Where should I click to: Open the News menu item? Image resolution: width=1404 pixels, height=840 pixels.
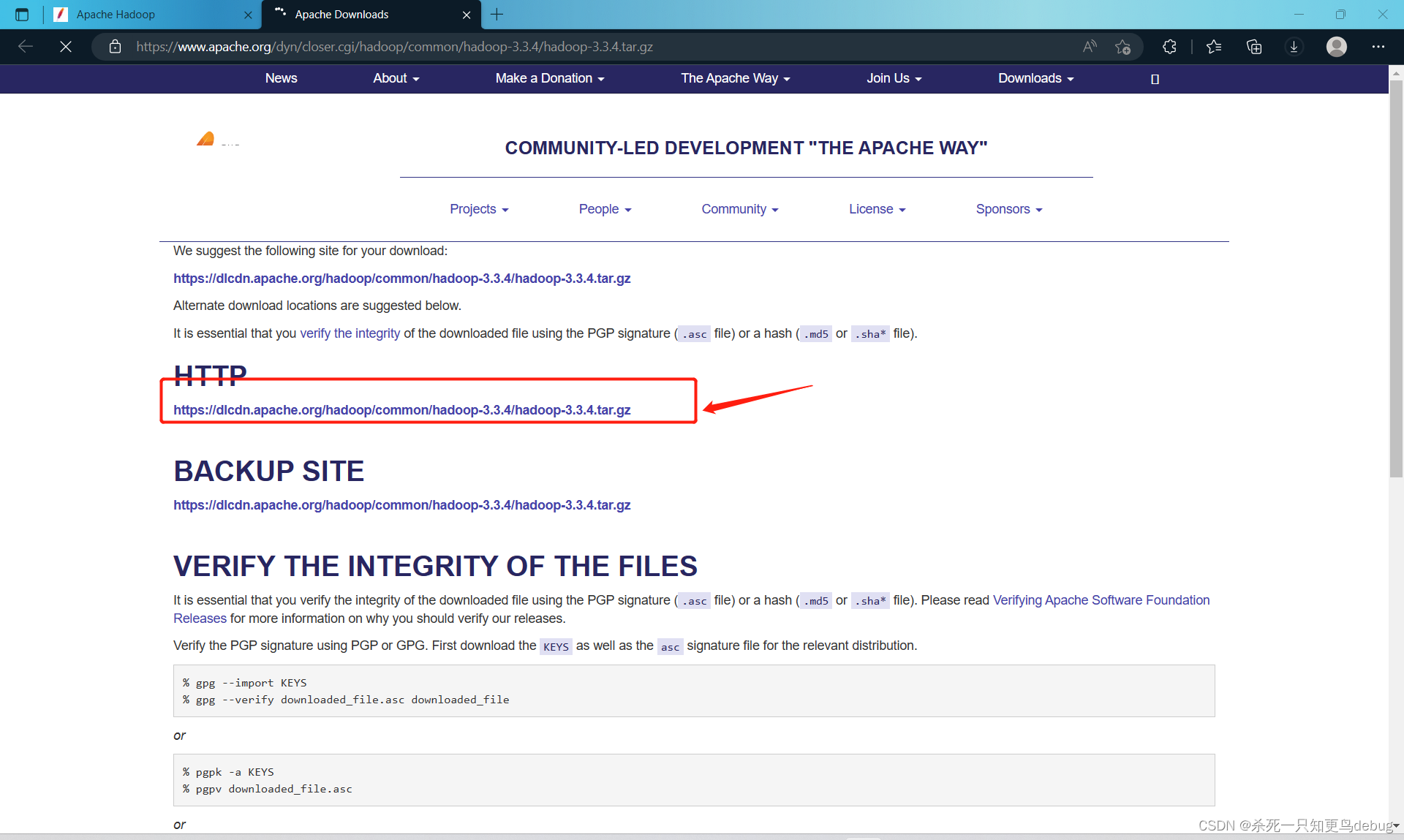tap(281, 78)
